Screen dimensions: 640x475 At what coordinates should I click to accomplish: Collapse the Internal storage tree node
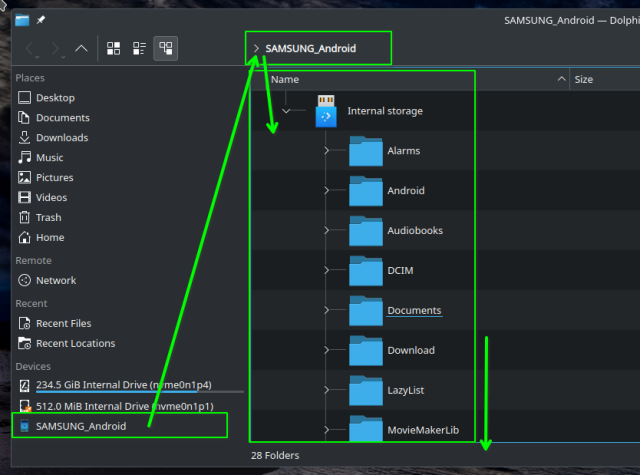click(286, 111)
